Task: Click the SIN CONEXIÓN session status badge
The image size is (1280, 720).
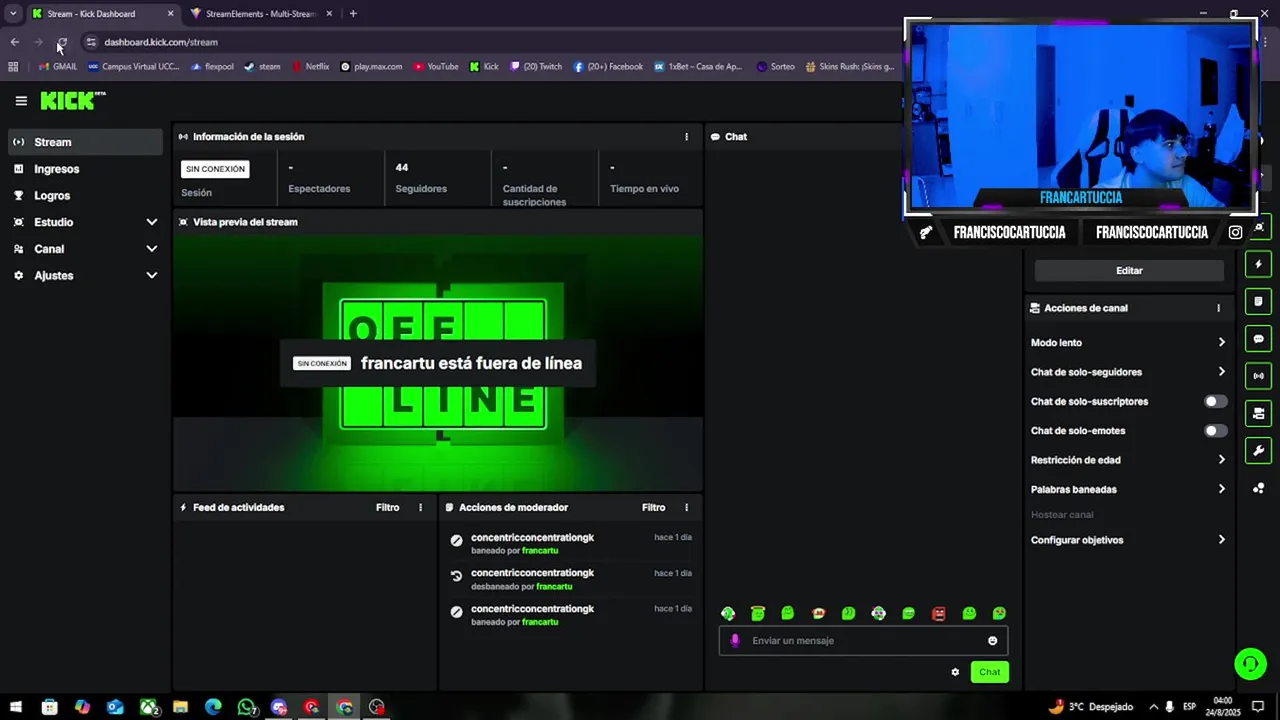Action: (215, 169)
